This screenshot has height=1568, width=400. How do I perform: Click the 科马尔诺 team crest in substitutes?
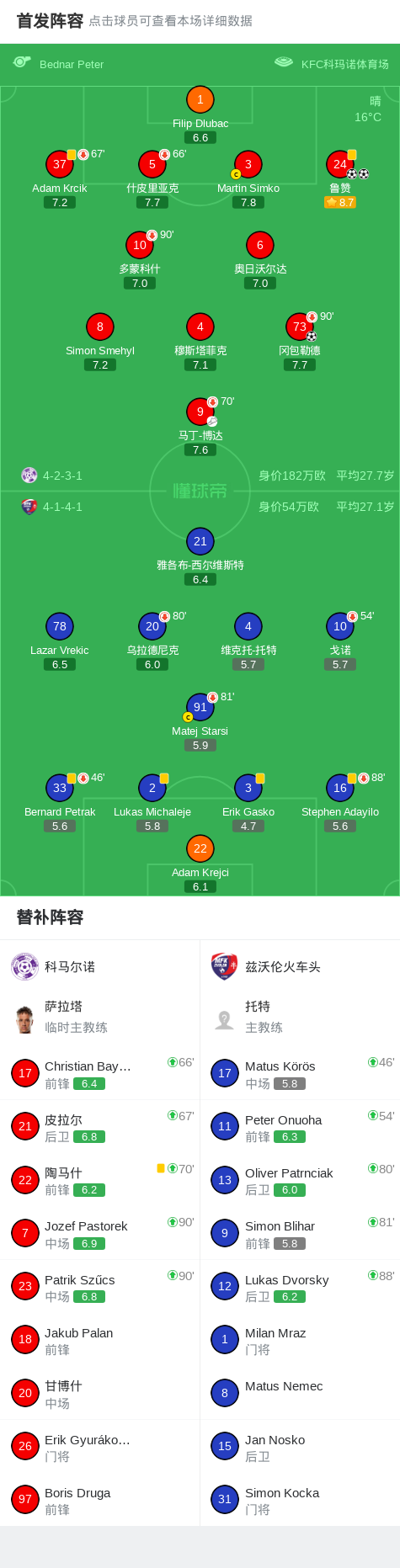tap(24, 966)
